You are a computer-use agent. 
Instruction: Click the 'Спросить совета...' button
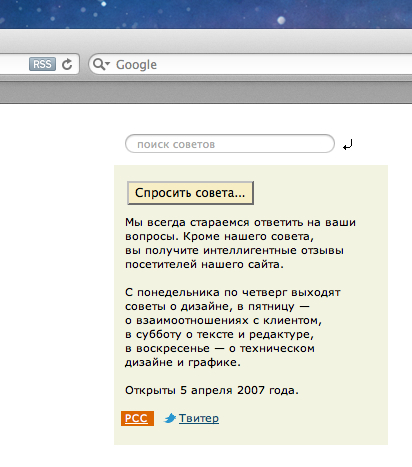(x=190, y=193)
